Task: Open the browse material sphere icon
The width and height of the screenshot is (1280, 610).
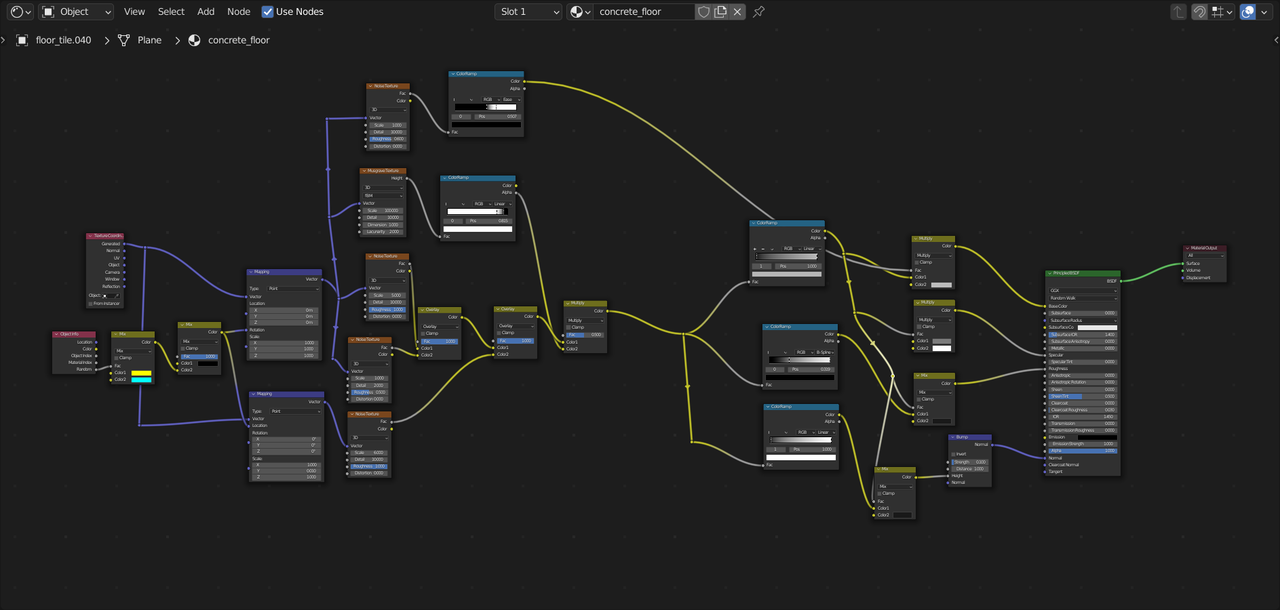Action: click(x=579, y=12)
